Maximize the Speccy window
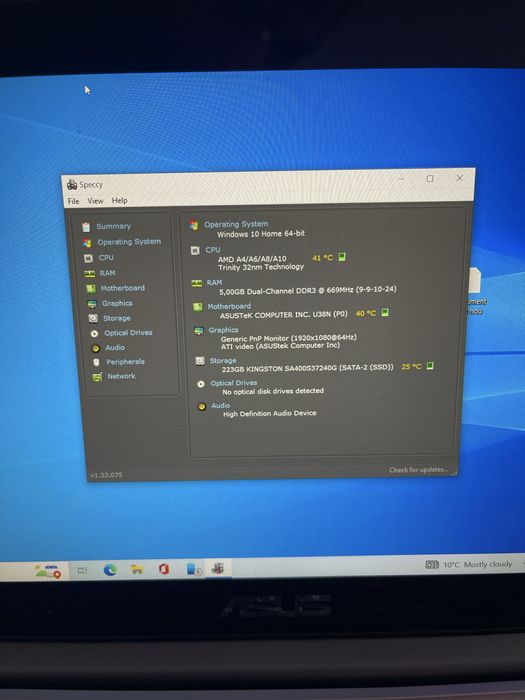525x700 pixels. (429, 179)
